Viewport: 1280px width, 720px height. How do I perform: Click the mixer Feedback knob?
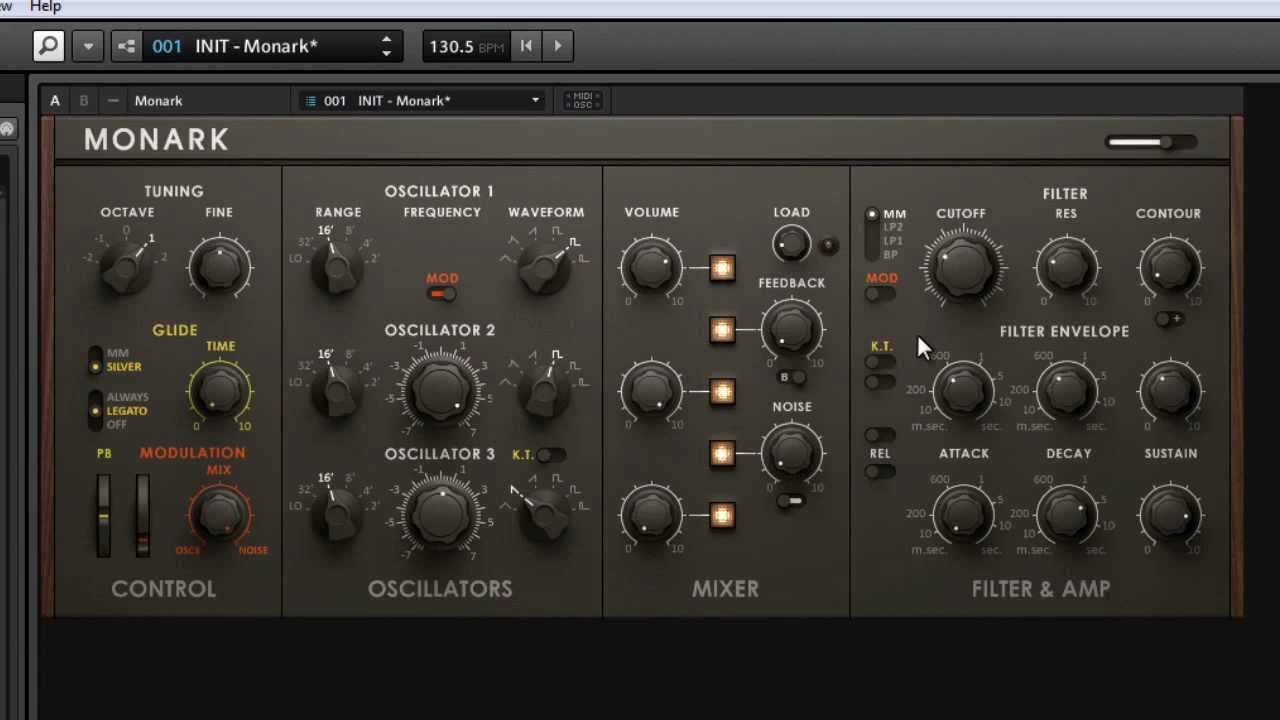pyautogui.click(x=792, y=329)
